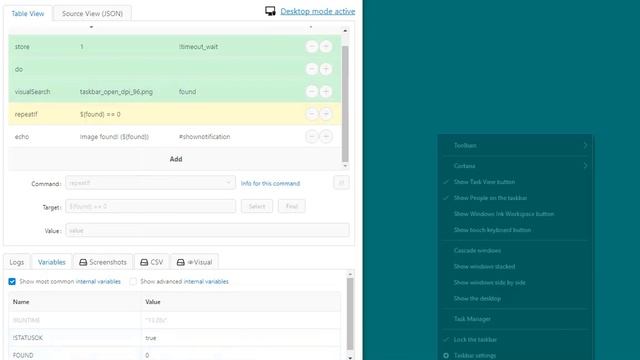Click the storage icon on Visual tab
The width and height of the screenshot is (640, 360).
181,262
